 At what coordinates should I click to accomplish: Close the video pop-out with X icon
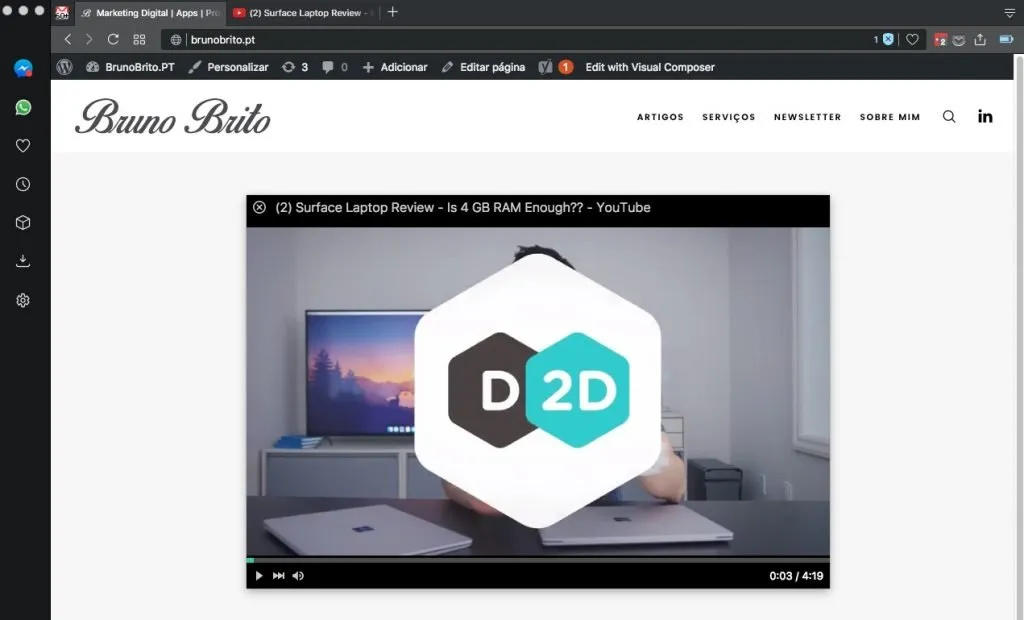pos(259,207)
